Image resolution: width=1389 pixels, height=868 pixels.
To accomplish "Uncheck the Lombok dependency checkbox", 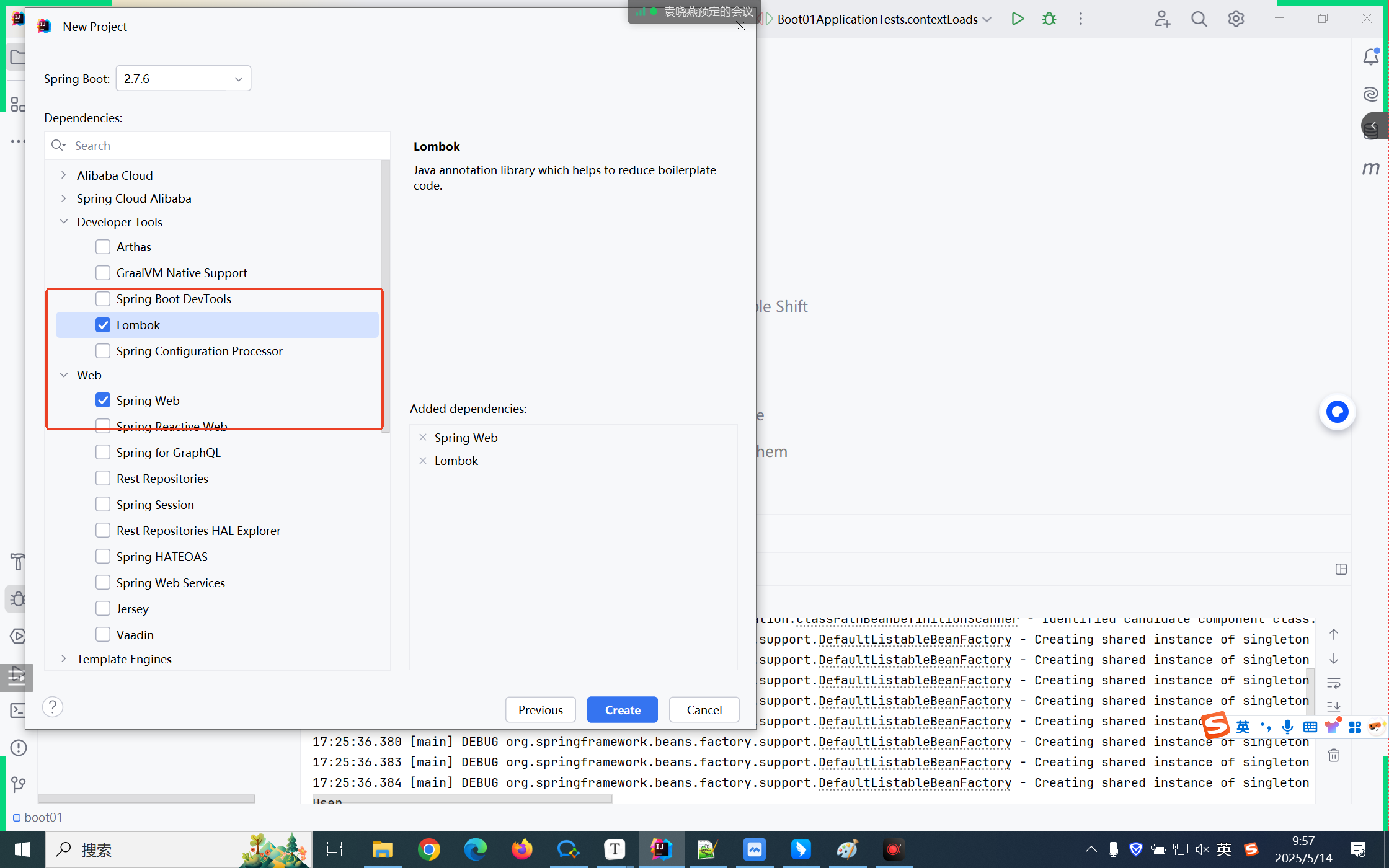I will (103, 325).
